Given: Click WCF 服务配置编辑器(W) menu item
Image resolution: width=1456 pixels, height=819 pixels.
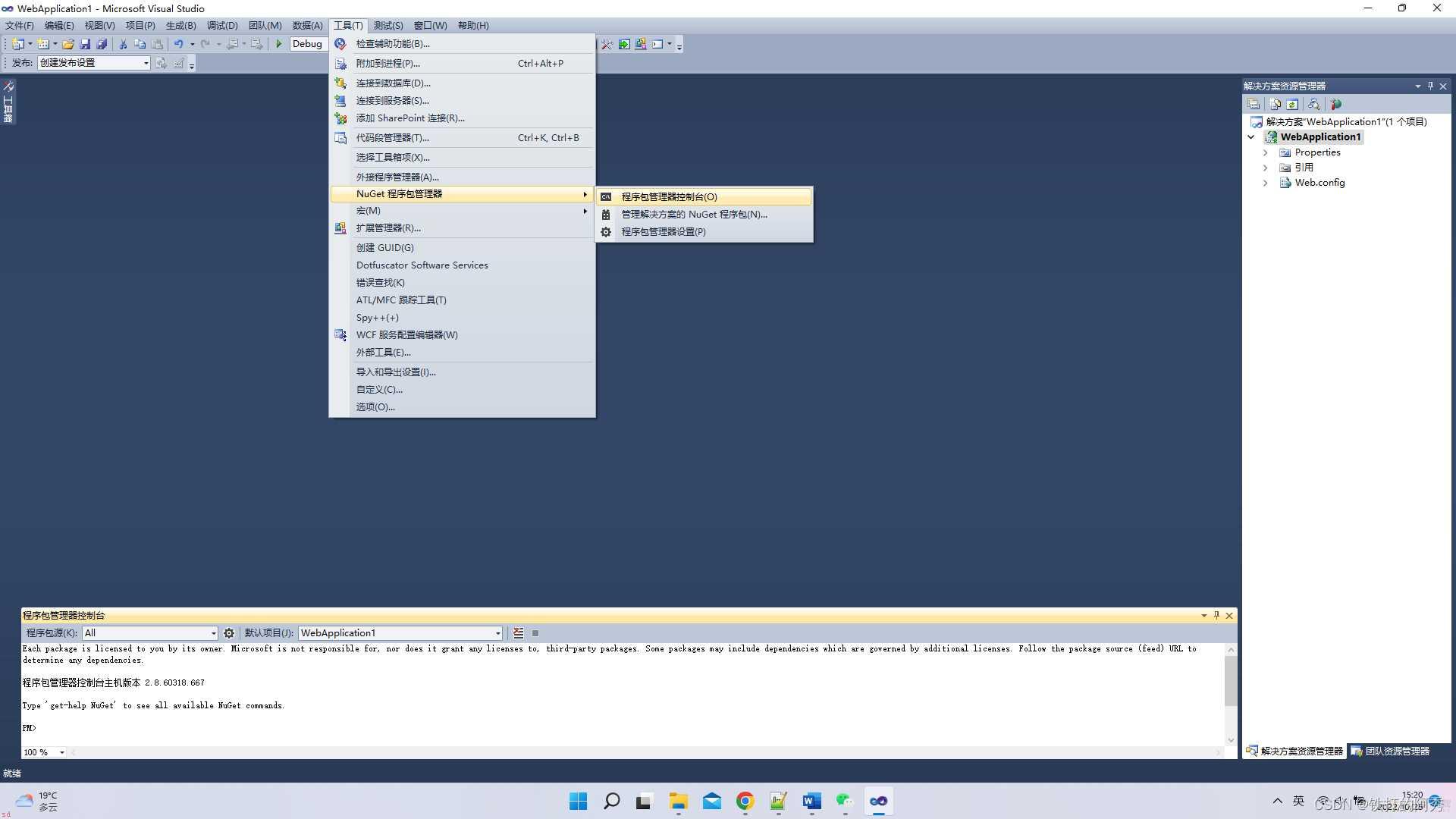Looking at the screenshot, I should (x=462, y=335).
